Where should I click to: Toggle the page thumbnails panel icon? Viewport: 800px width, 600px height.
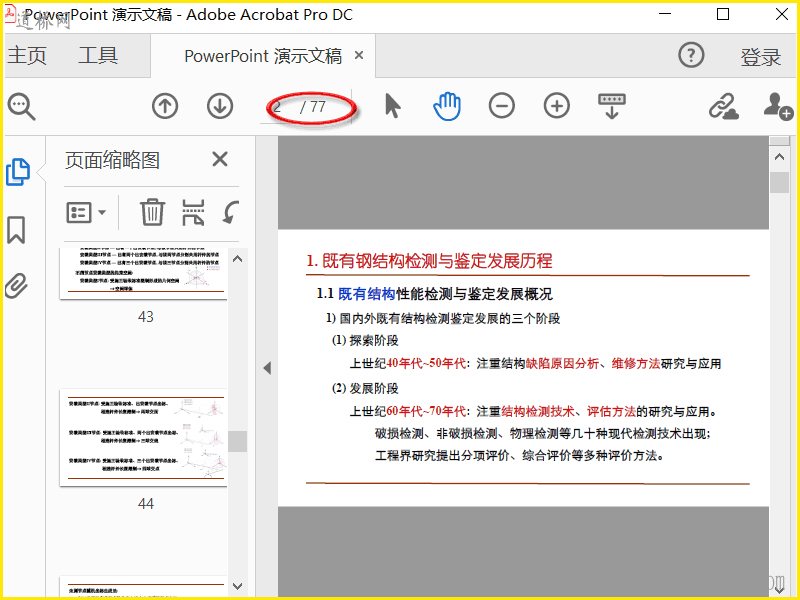point(18,172)
